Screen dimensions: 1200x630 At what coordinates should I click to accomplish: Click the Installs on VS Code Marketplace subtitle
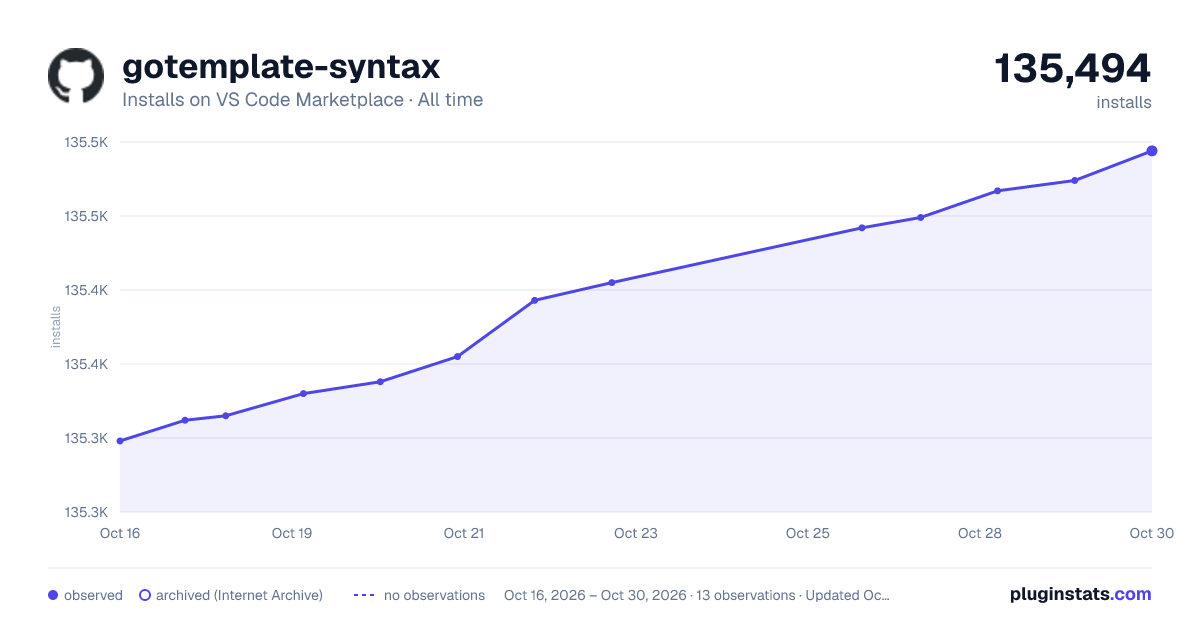click(302, 100)
